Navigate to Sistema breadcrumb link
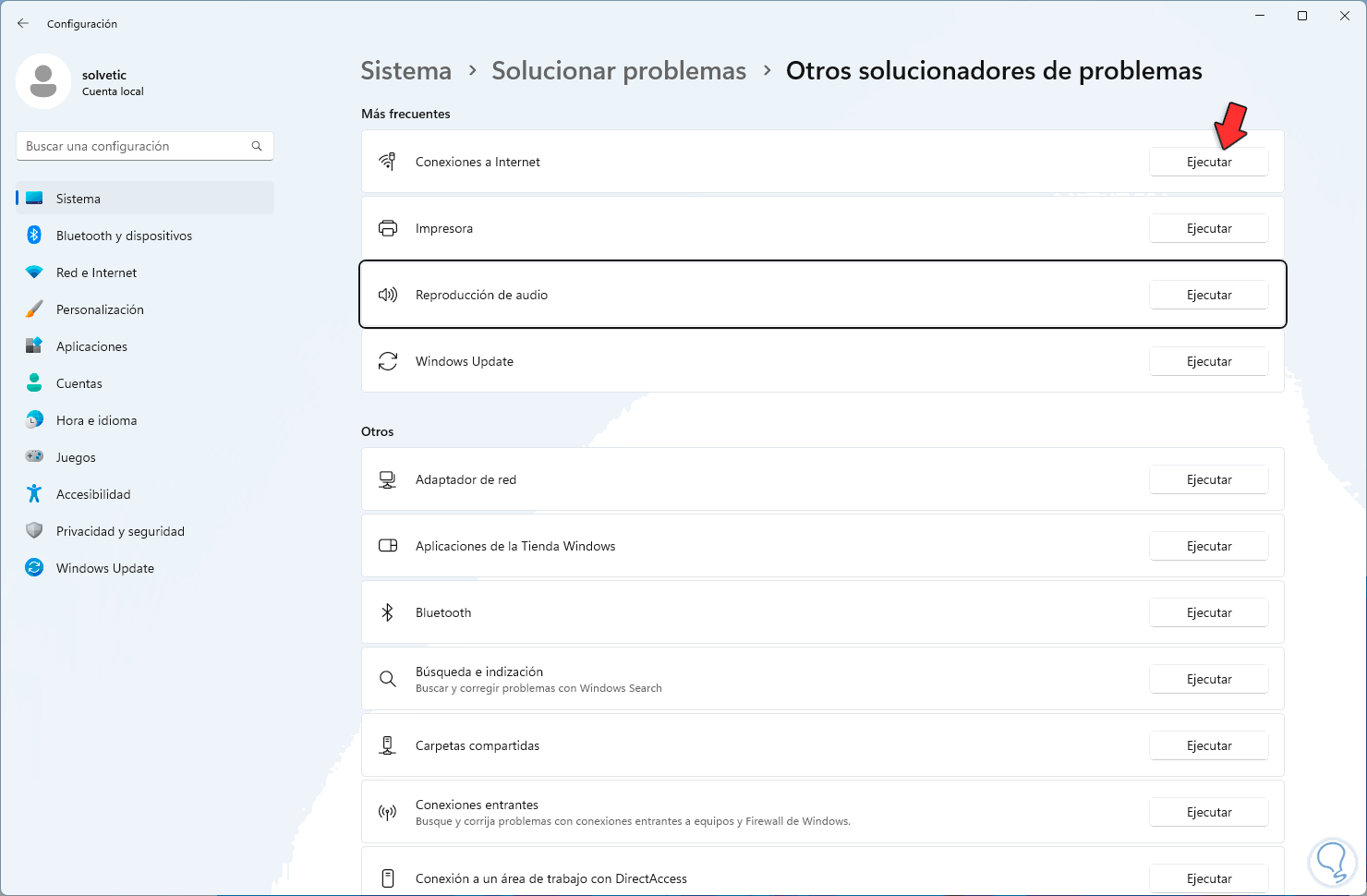 click(x=405, y=71)
